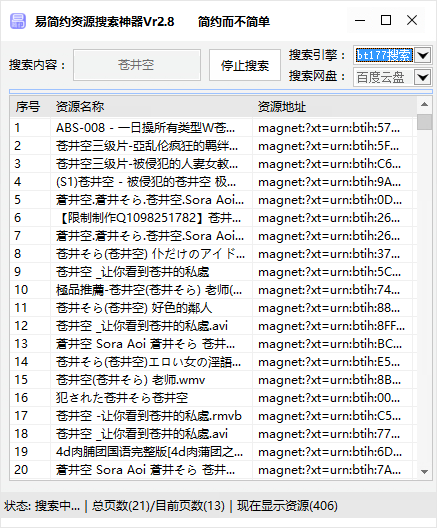Click the bt177搜索 combo box text

click(x=384, y=55)
